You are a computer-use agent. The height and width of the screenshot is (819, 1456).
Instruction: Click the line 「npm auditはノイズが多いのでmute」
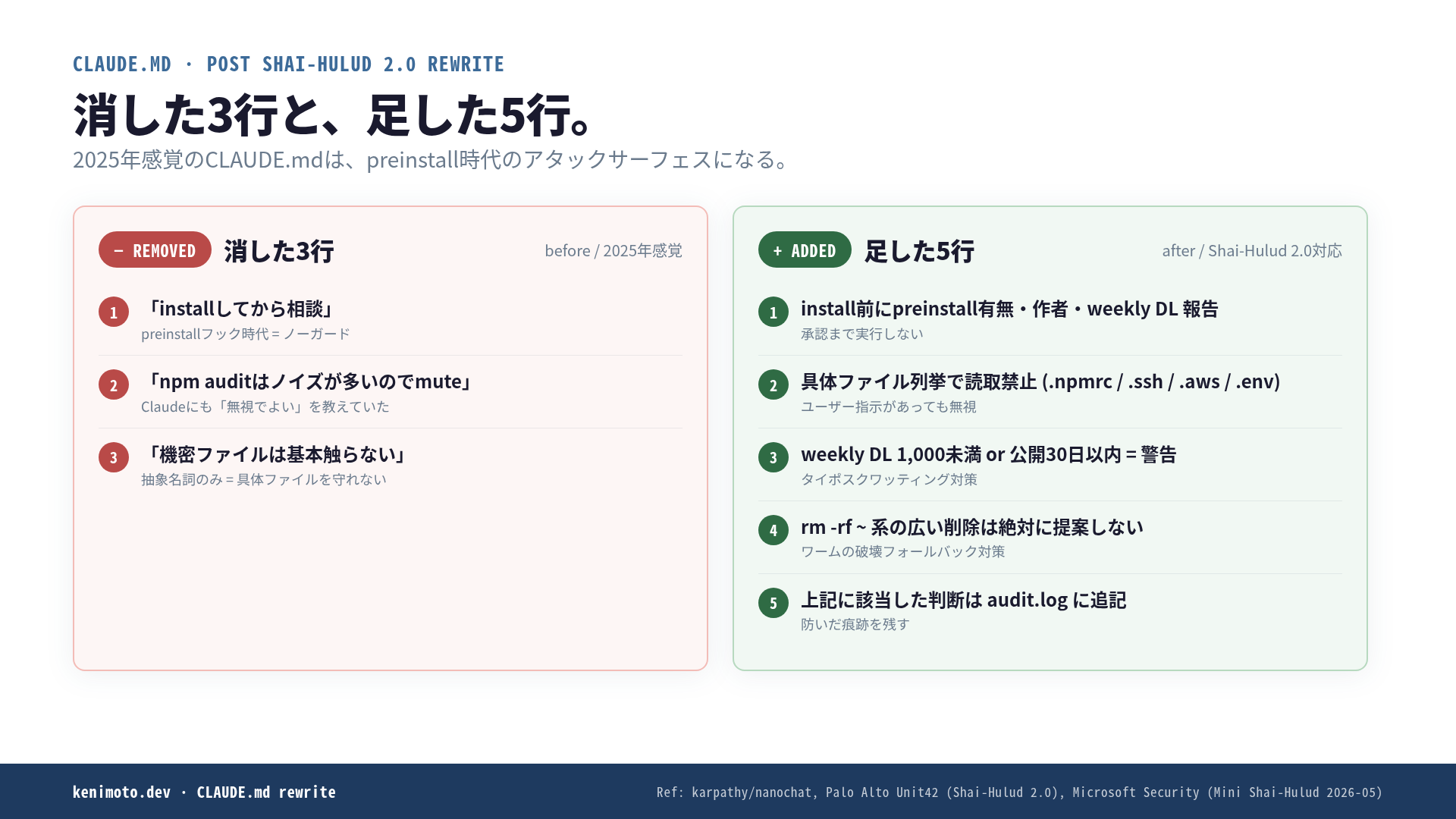coord(309,381)
